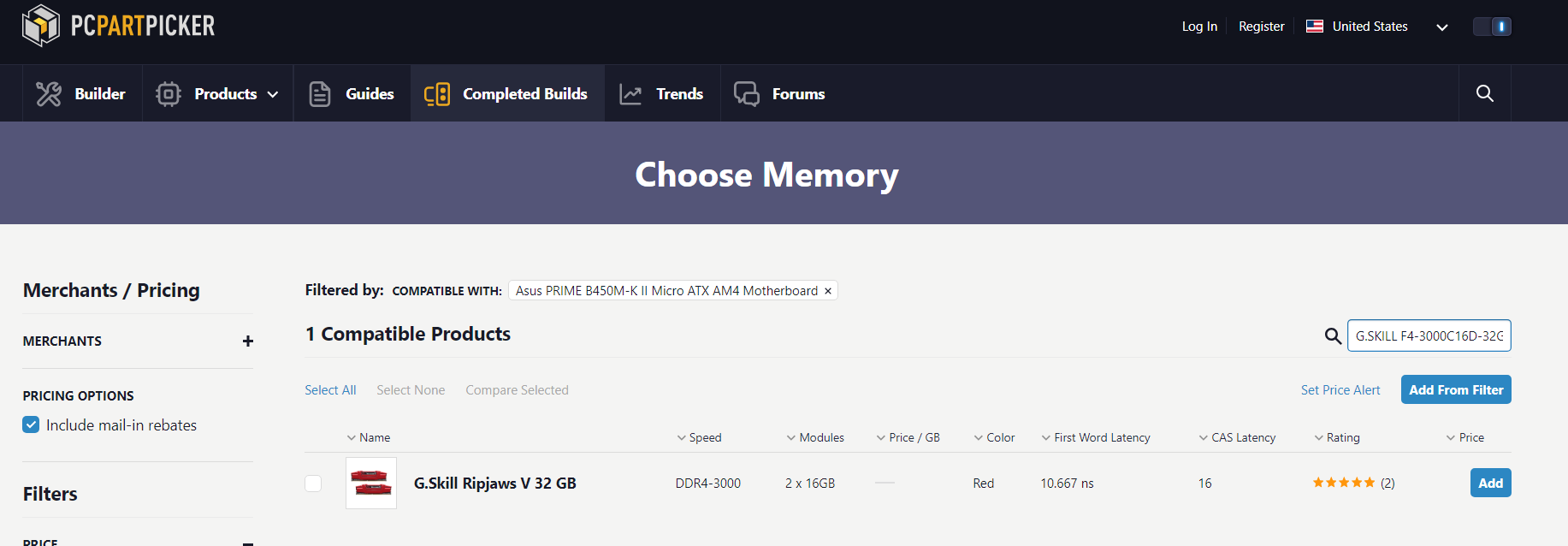Click Set Price Alert

point(1340,390)
